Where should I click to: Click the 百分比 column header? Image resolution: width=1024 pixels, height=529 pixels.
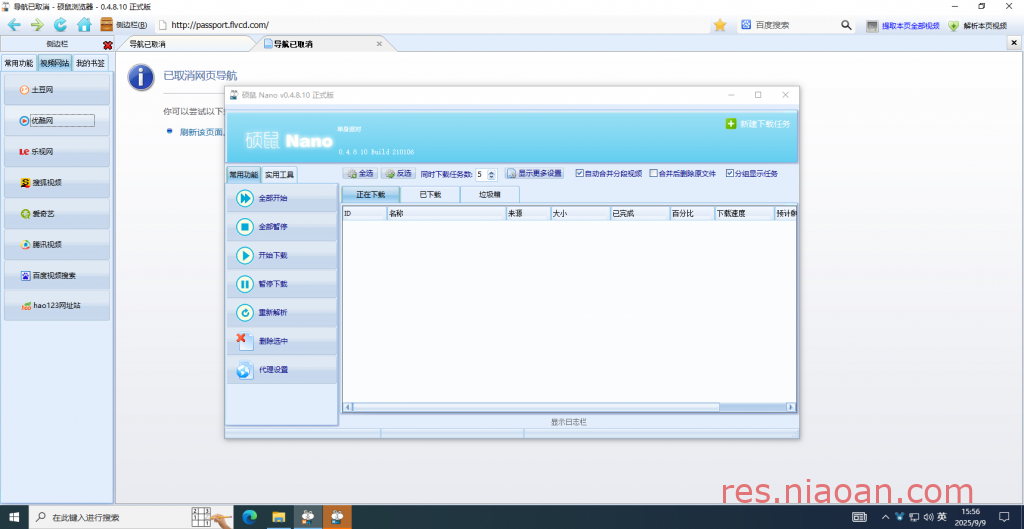tap(692, 213)
